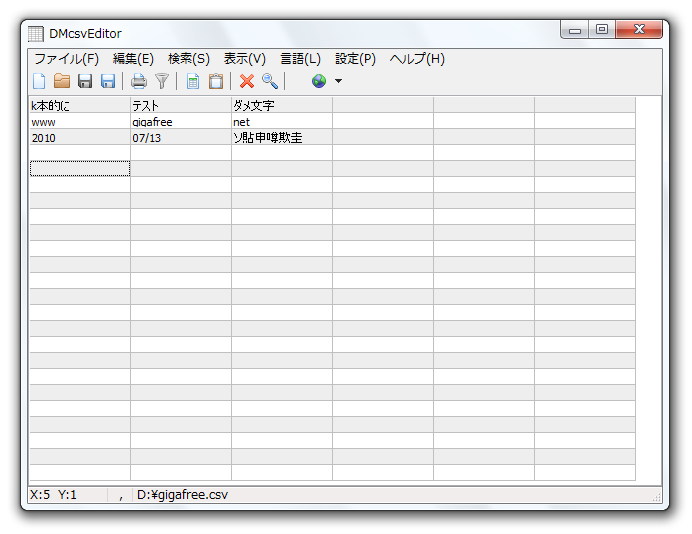Click the globe icon in toolbar
Image resolution: width=692 pixels, height=534 pixels.
pos(319,81)
